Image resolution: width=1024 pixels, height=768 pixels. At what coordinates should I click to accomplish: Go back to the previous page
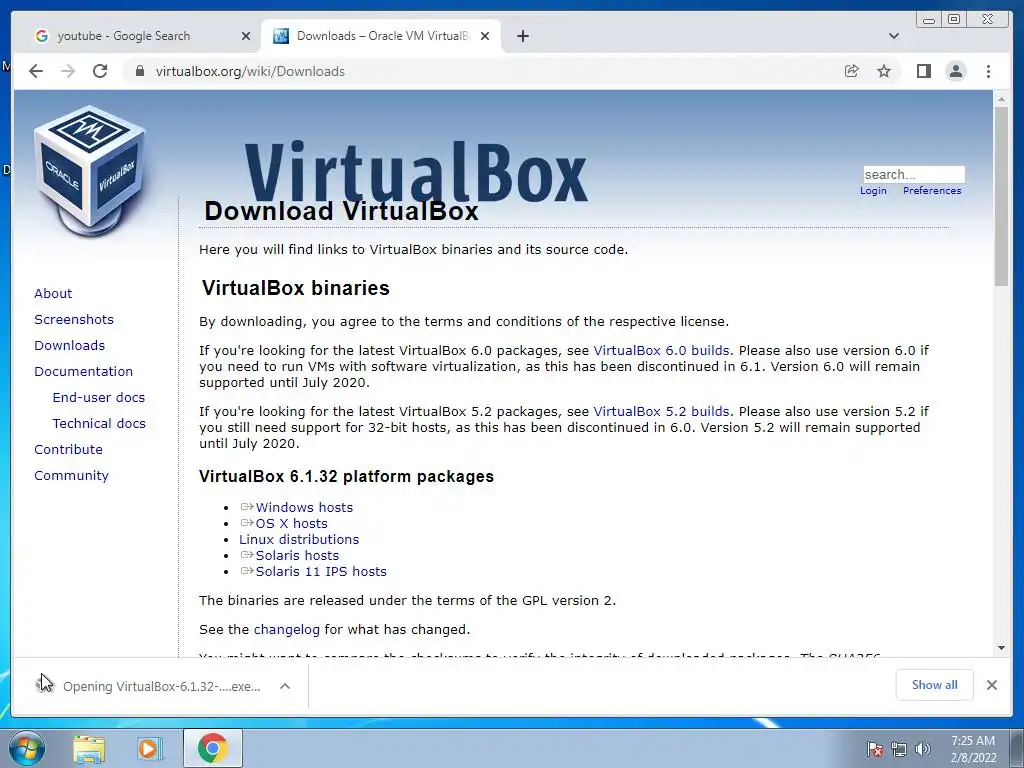[36, 71]
